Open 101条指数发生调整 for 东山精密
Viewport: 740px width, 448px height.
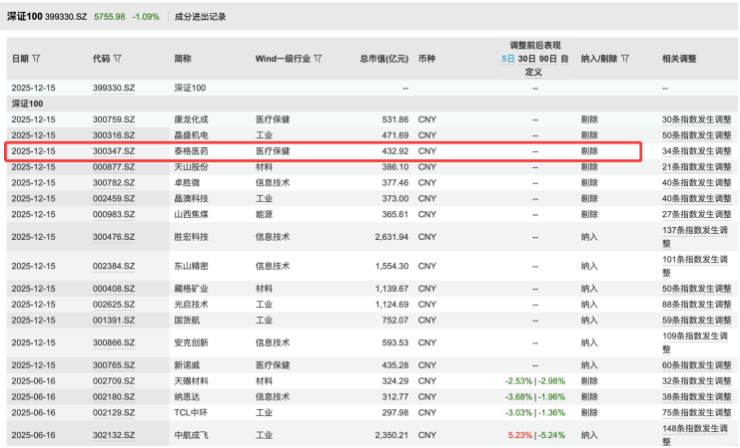point(695,266)
